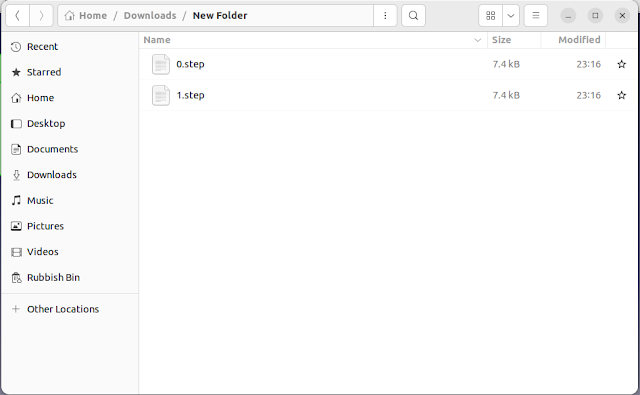Minimize the Files window
The height and width of the screenshot is (395, 640).
(568, 16)
